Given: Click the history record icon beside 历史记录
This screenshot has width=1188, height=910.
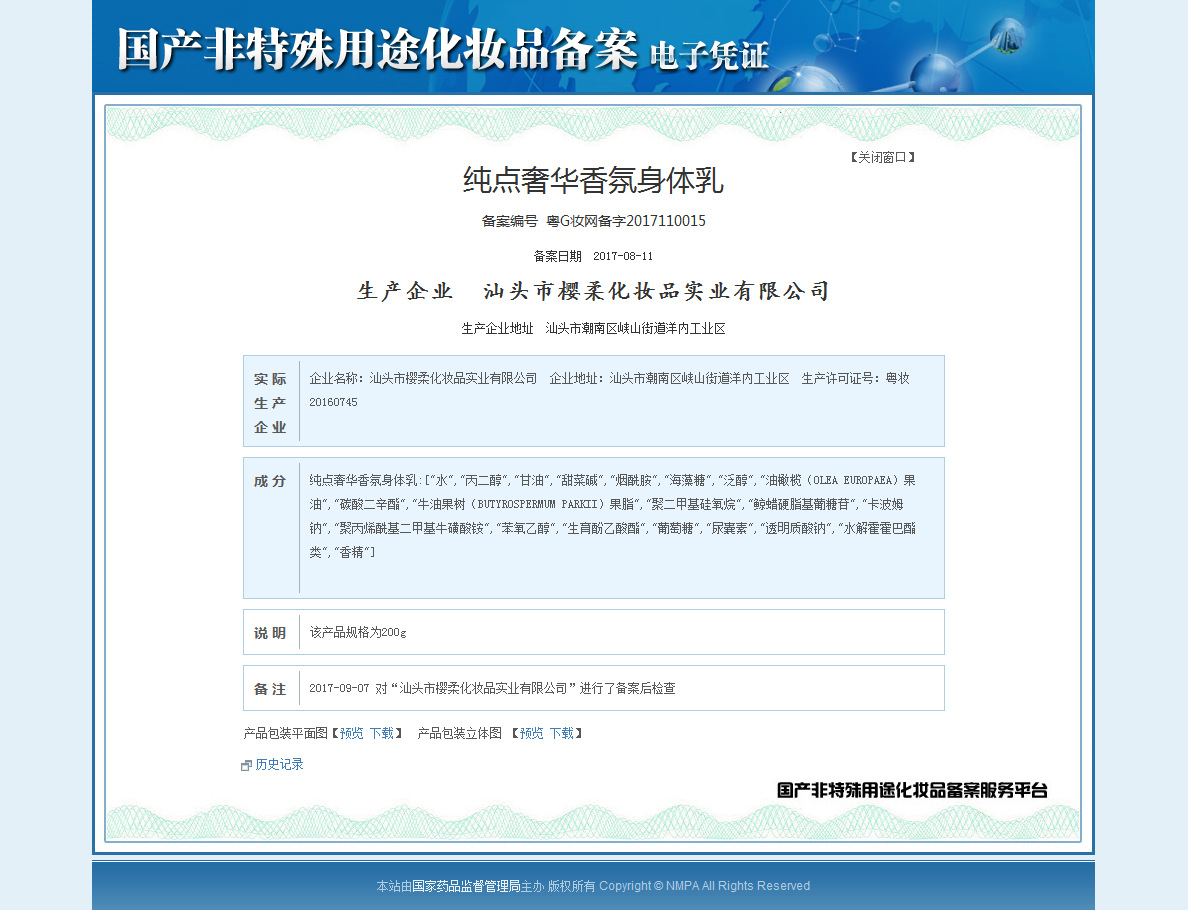Looking at the screenshot, I should 246,765.
